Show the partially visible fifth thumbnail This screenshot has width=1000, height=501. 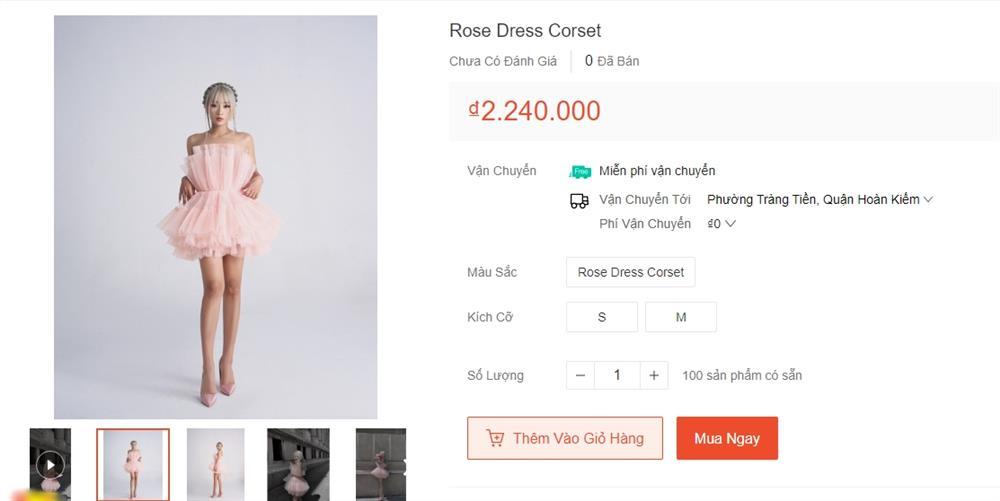click(381, 464)
